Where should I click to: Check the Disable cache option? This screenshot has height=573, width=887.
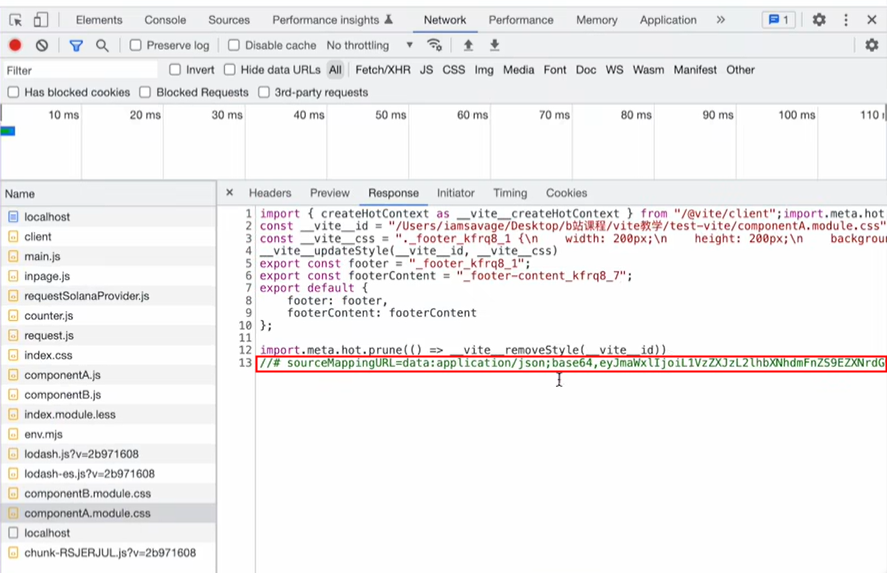pos(234,45)
